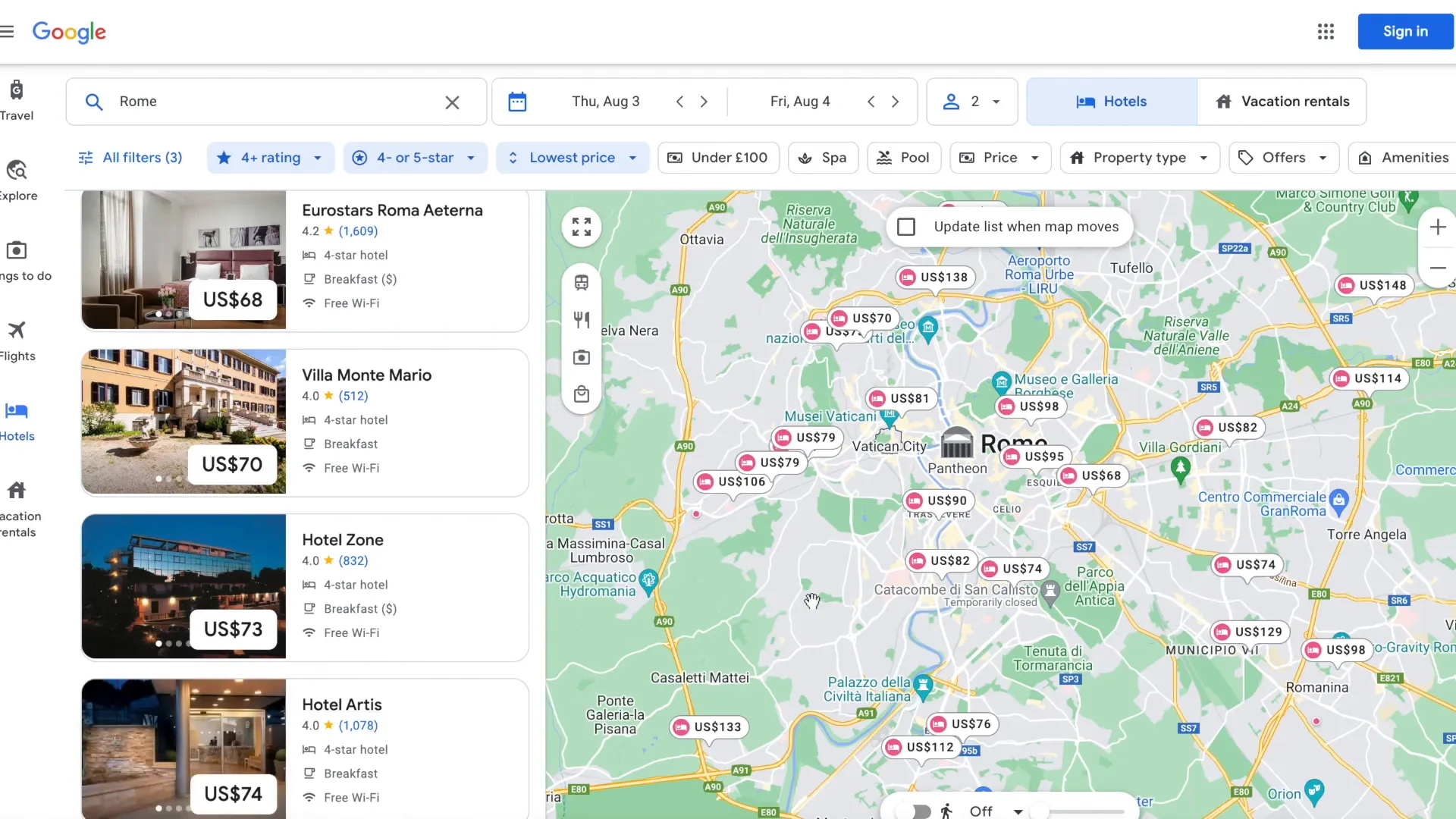Open Flights in sidebar

[16, 341]
